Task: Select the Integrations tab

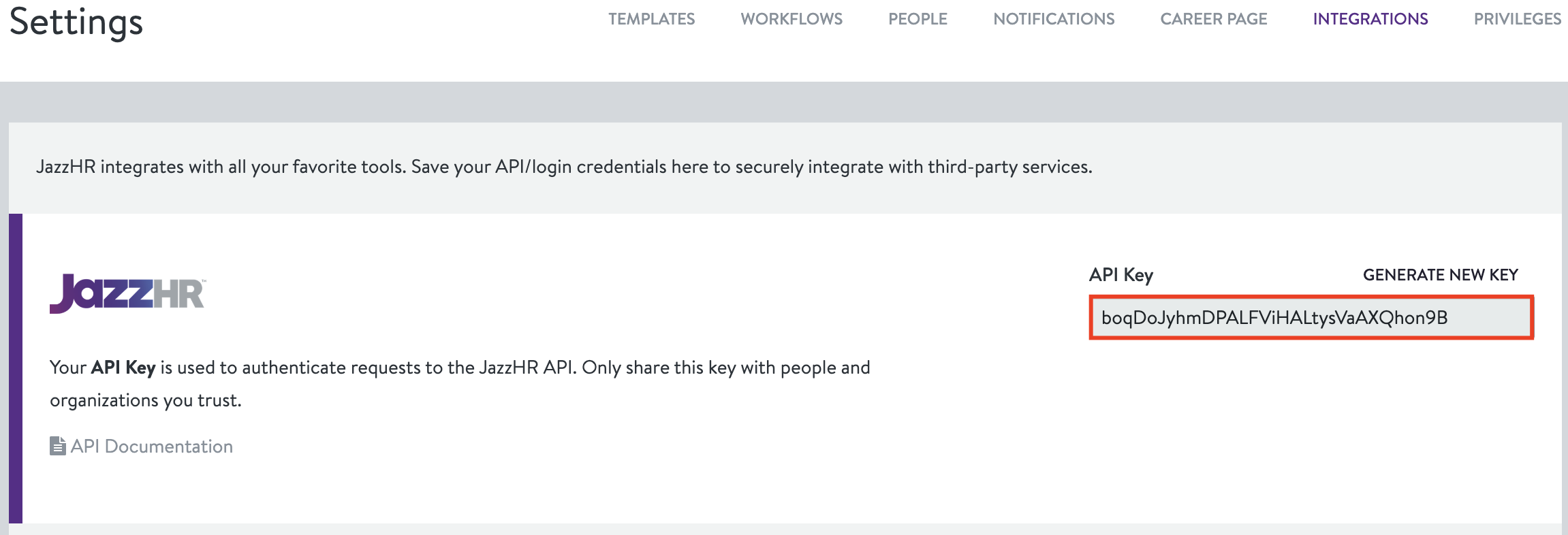Action: pyautogui.click(x=1370, y=19)
